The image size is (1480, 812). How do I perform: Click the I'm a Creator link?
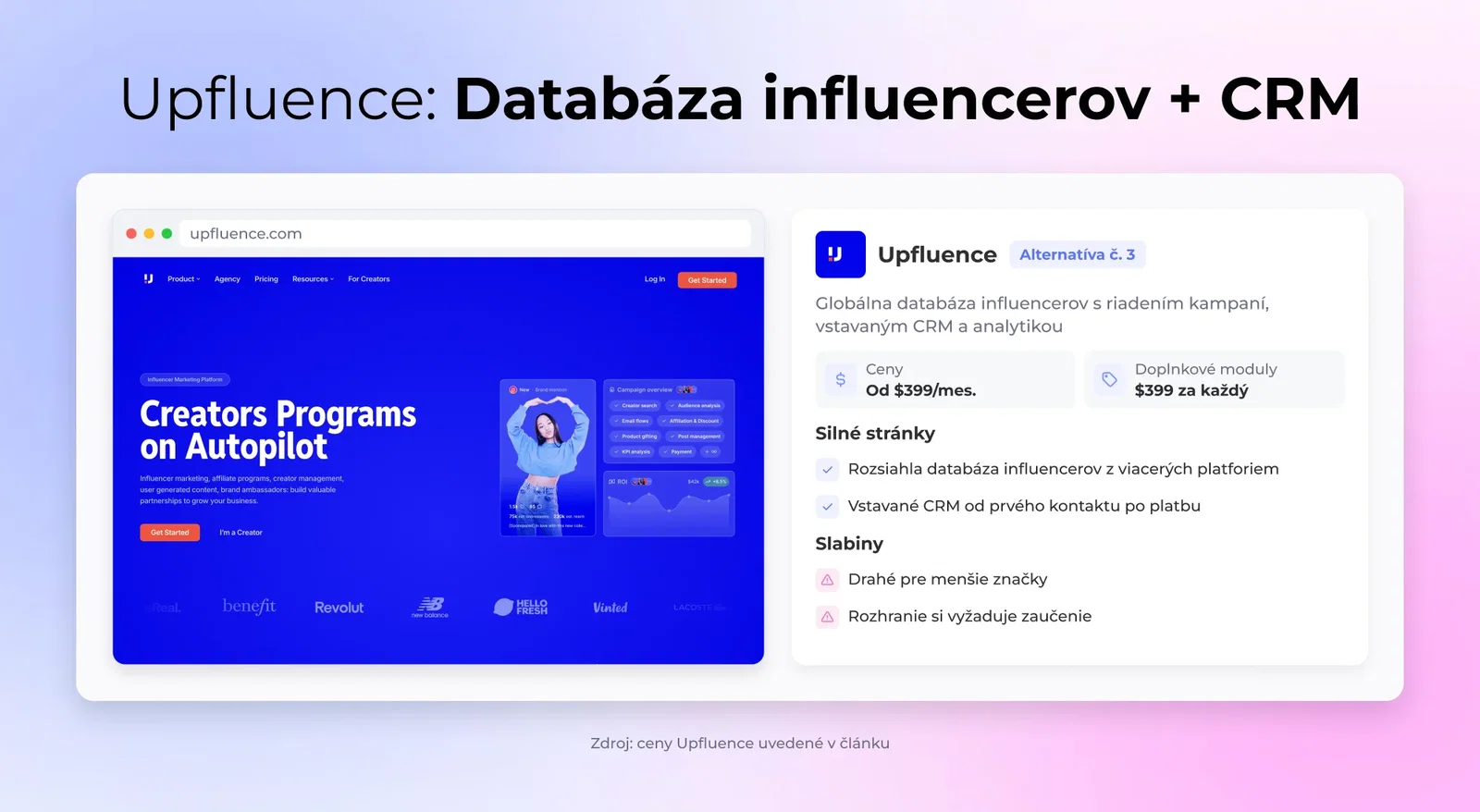[x=240, y=533]
